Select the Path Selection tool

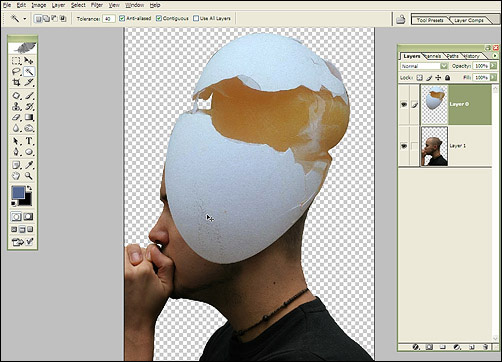click(x=16, y=141)
